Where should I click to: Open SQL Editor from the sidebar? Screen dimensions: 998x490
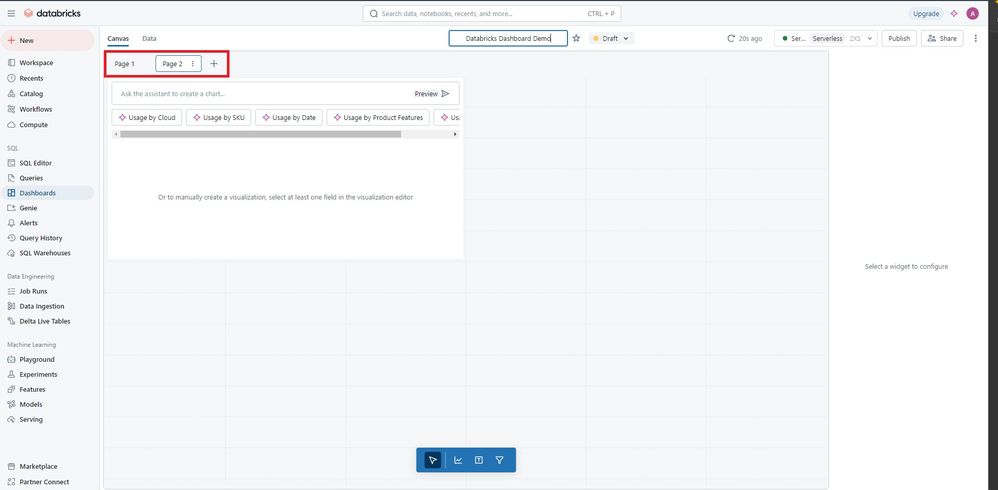click(x=35, y=163)
